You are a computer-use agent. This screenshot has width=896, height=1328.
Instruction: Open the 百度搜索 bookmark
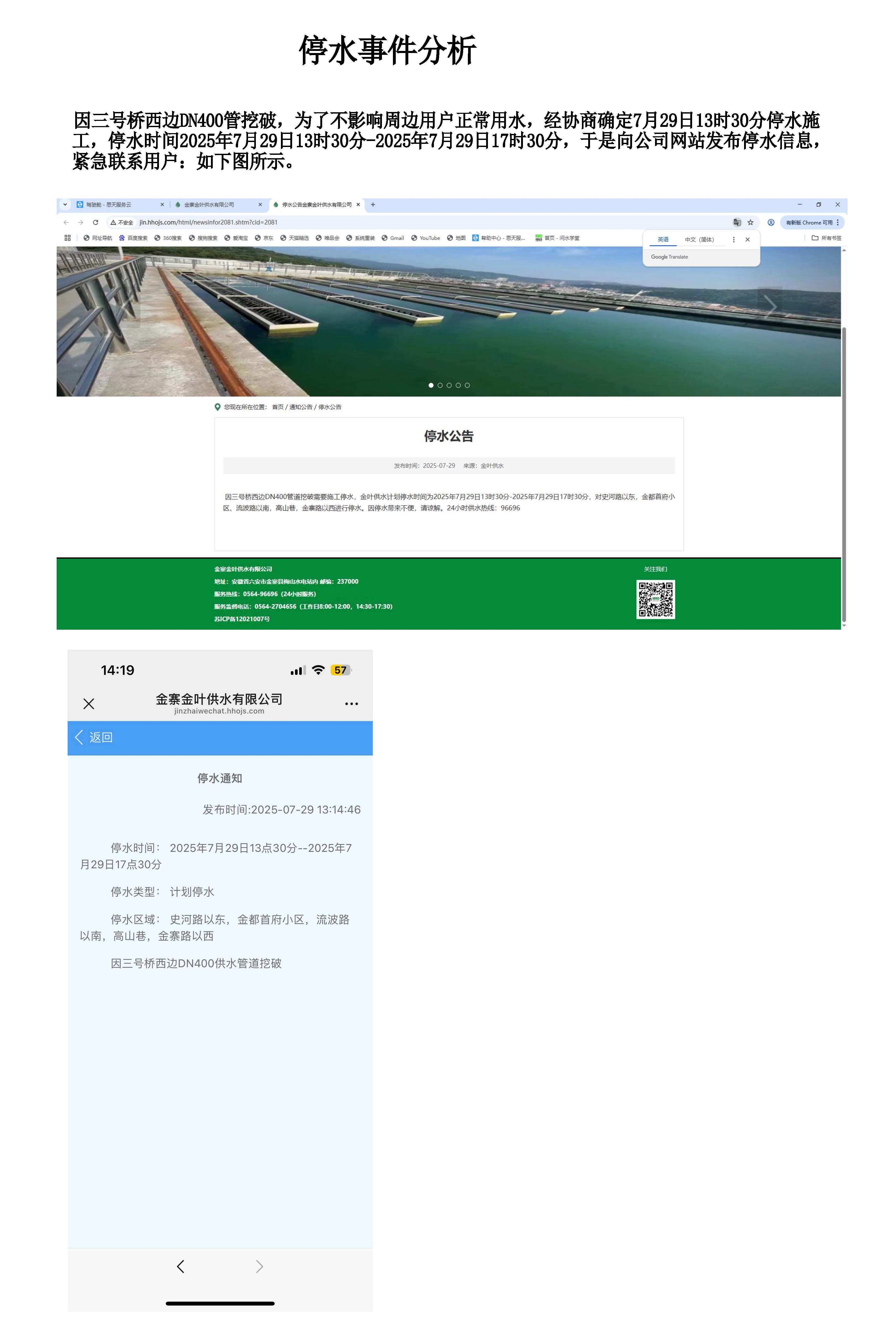pos(133,238)
